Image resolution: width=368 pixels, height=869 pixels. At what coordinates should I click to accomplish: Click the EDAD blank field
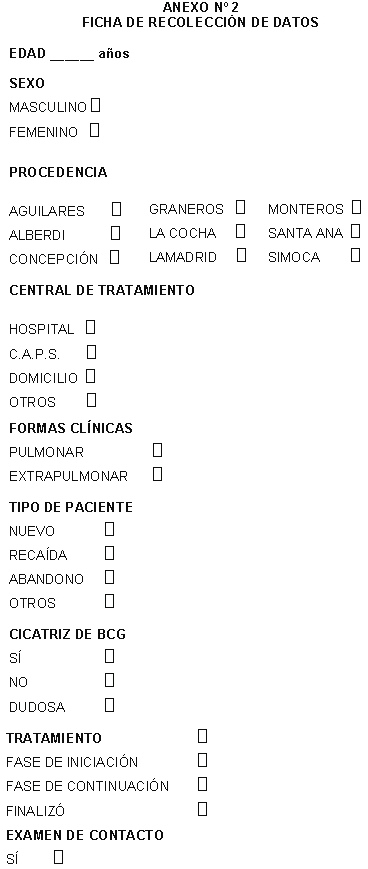pyautogui.click(x=72, y=55)
